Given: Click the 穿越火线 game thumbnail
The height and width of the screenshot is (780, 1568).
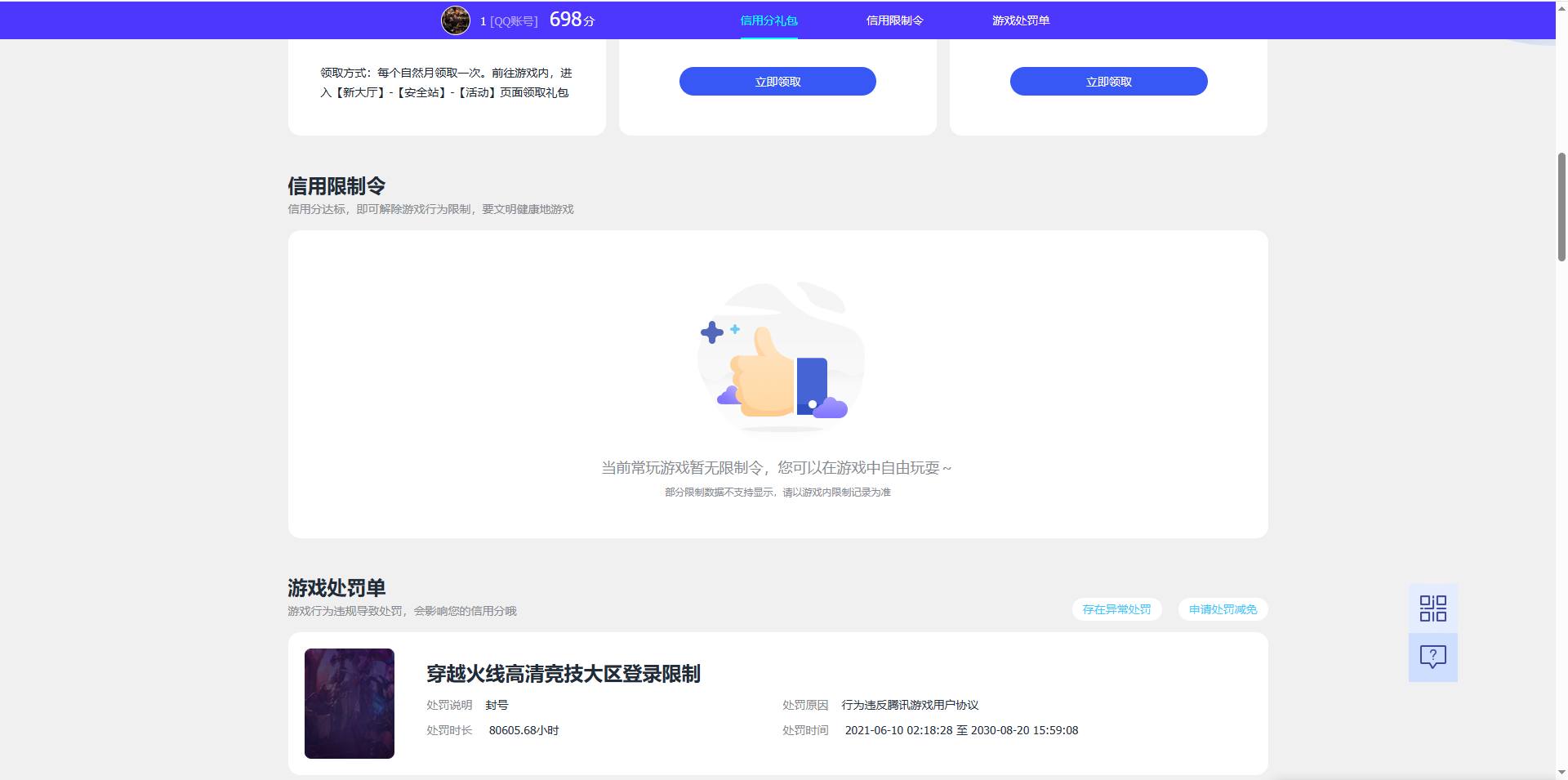Looking at the screenshot, I should coord(350,703).
